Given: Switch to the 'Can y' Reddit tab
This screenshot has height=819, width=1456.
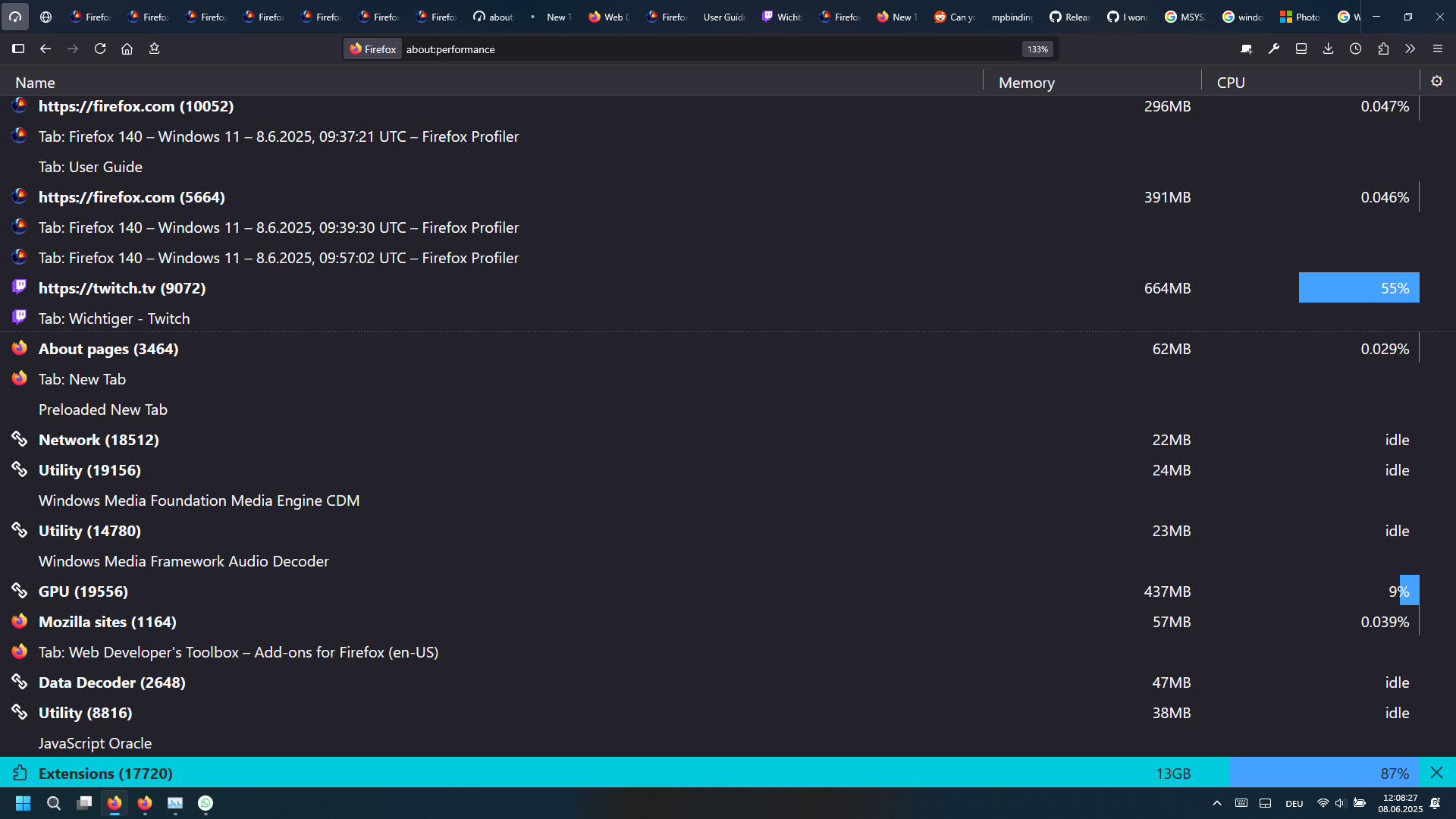Looking at the screenshot, I should coord(955,17).
